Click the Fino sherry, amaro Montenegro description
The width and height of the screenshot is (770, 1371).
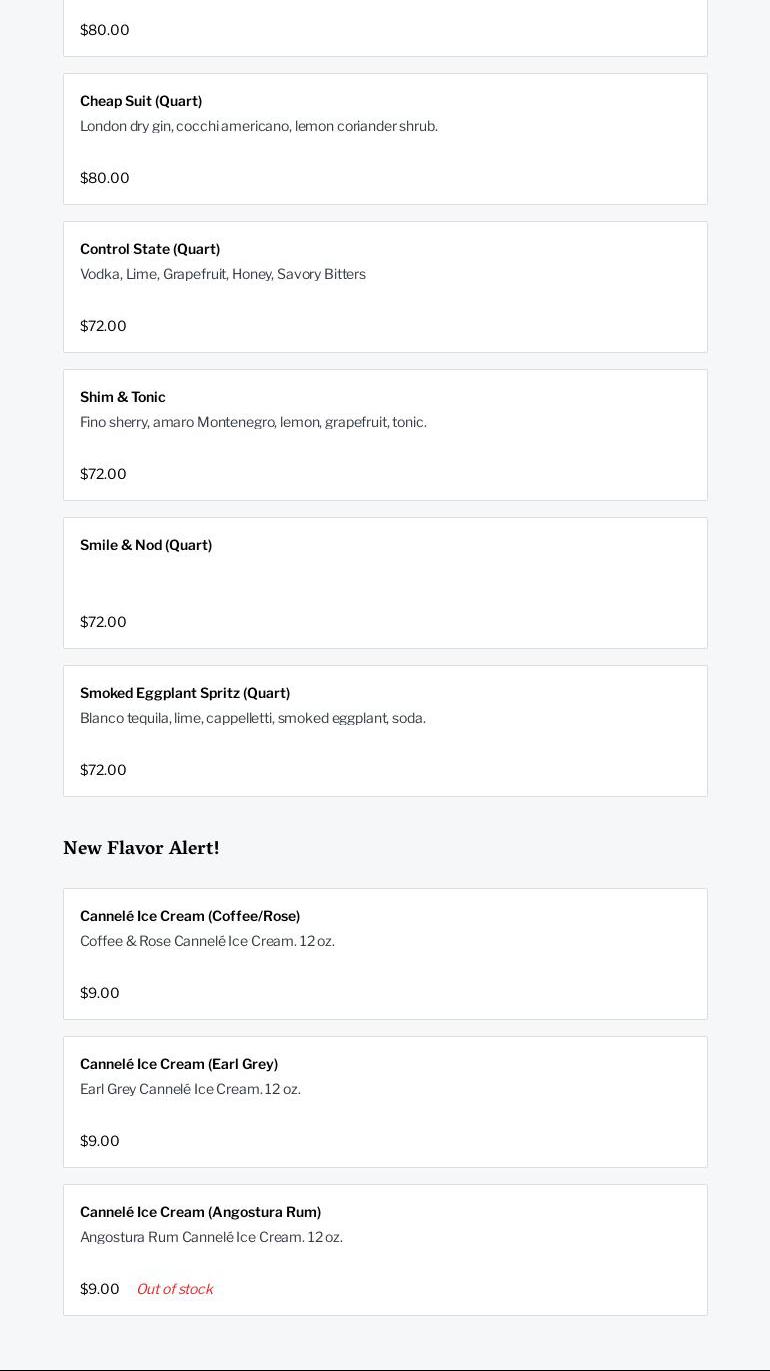253,422
